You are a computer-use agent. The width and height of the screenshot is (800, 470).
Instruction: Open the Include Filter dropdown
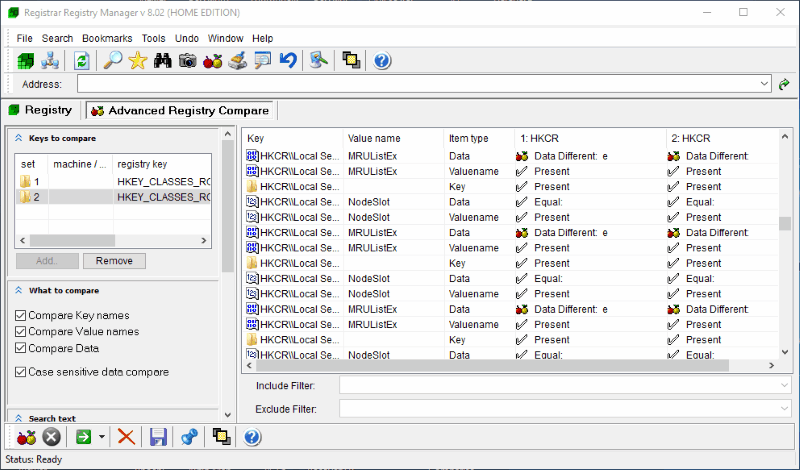point(785,386)
